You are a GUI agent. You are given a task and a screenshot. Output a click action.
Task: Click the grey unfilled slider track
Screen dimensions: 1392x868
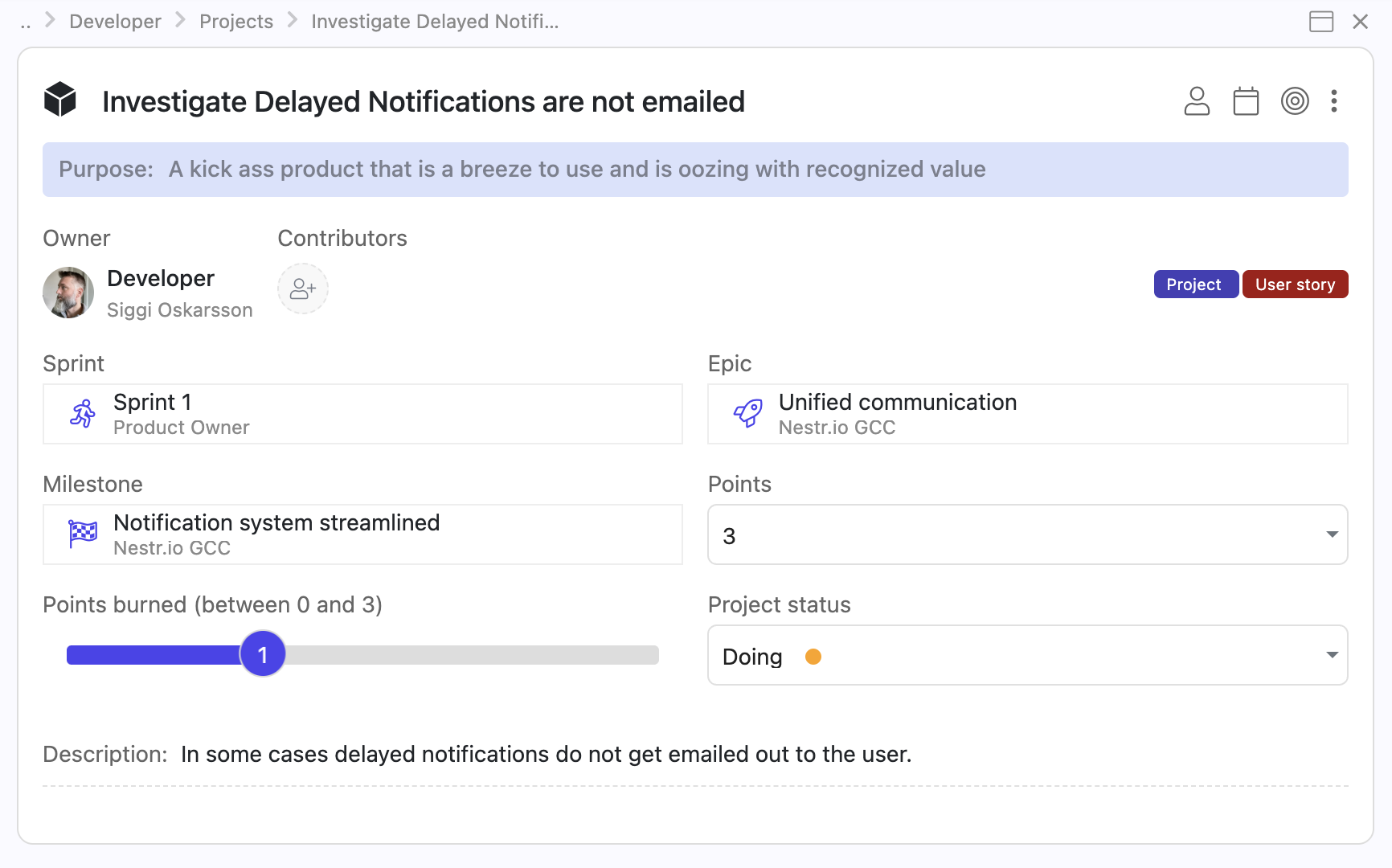pyautogui.click(x=472, y=655)
